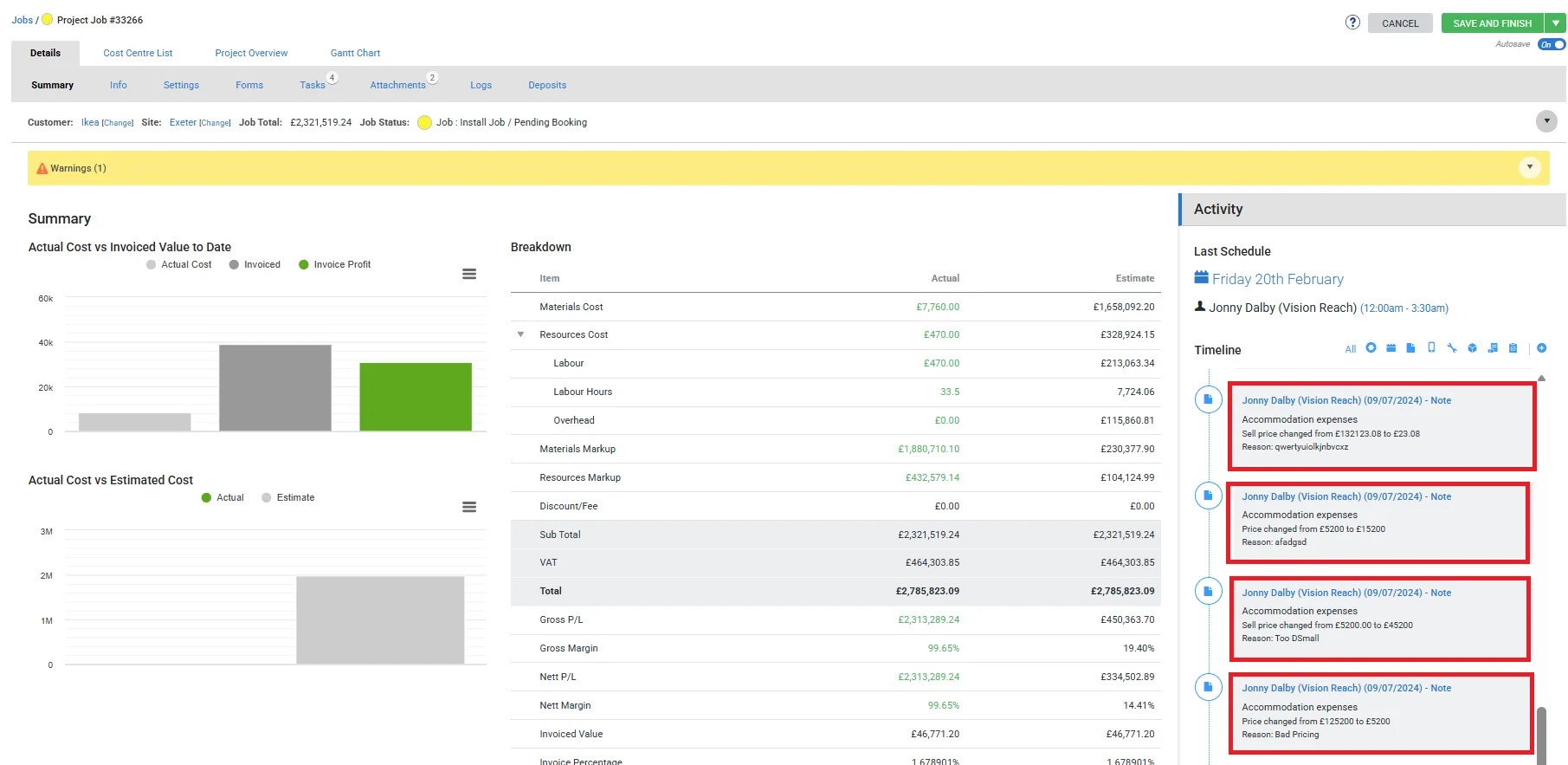This screenshot has width=1568, height=765.
Task: Click note icon for £5200 to £15200 entry
Action: coord(1208,496)
